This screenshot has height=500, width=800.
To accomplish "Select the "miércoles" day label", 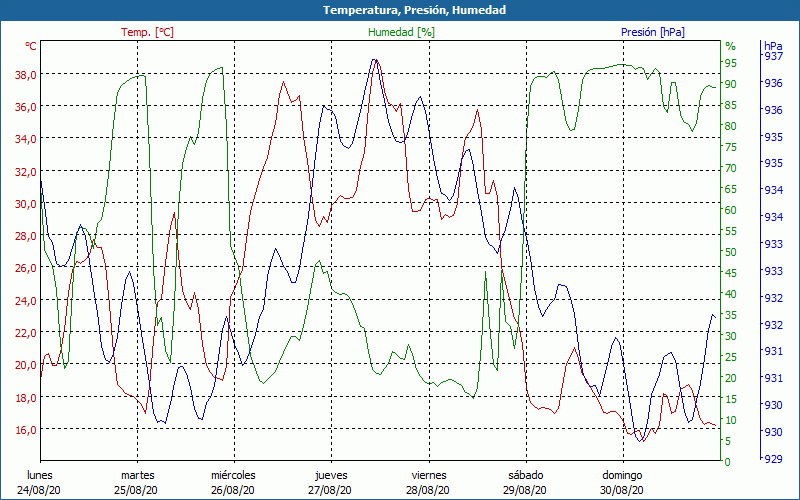I will click(x=233, y=476).
